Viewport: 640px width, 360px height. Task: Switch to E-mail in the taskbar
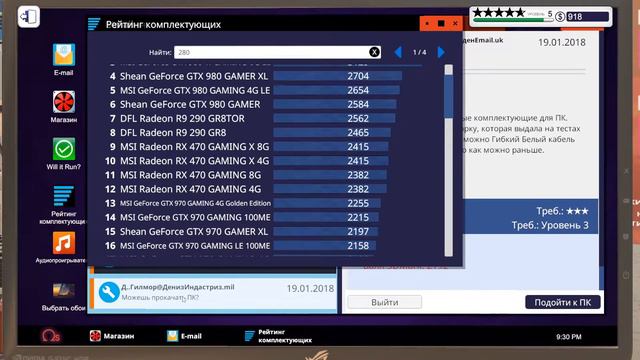[x=184, y=336]
